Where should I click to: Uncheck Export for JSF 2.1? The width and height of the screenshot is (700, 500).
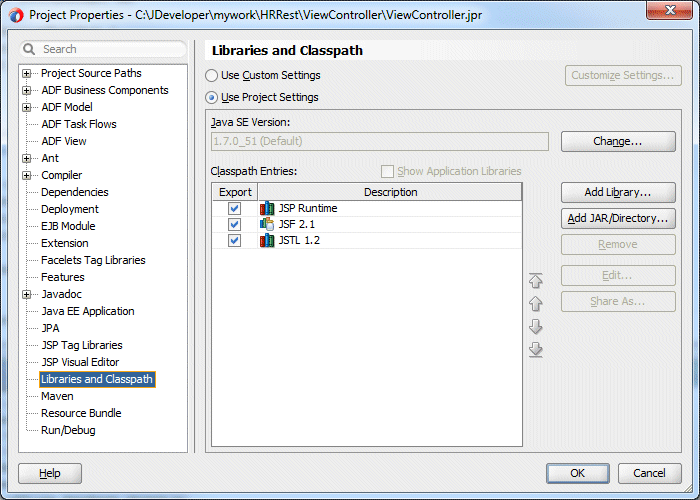[x=234, y=224]
